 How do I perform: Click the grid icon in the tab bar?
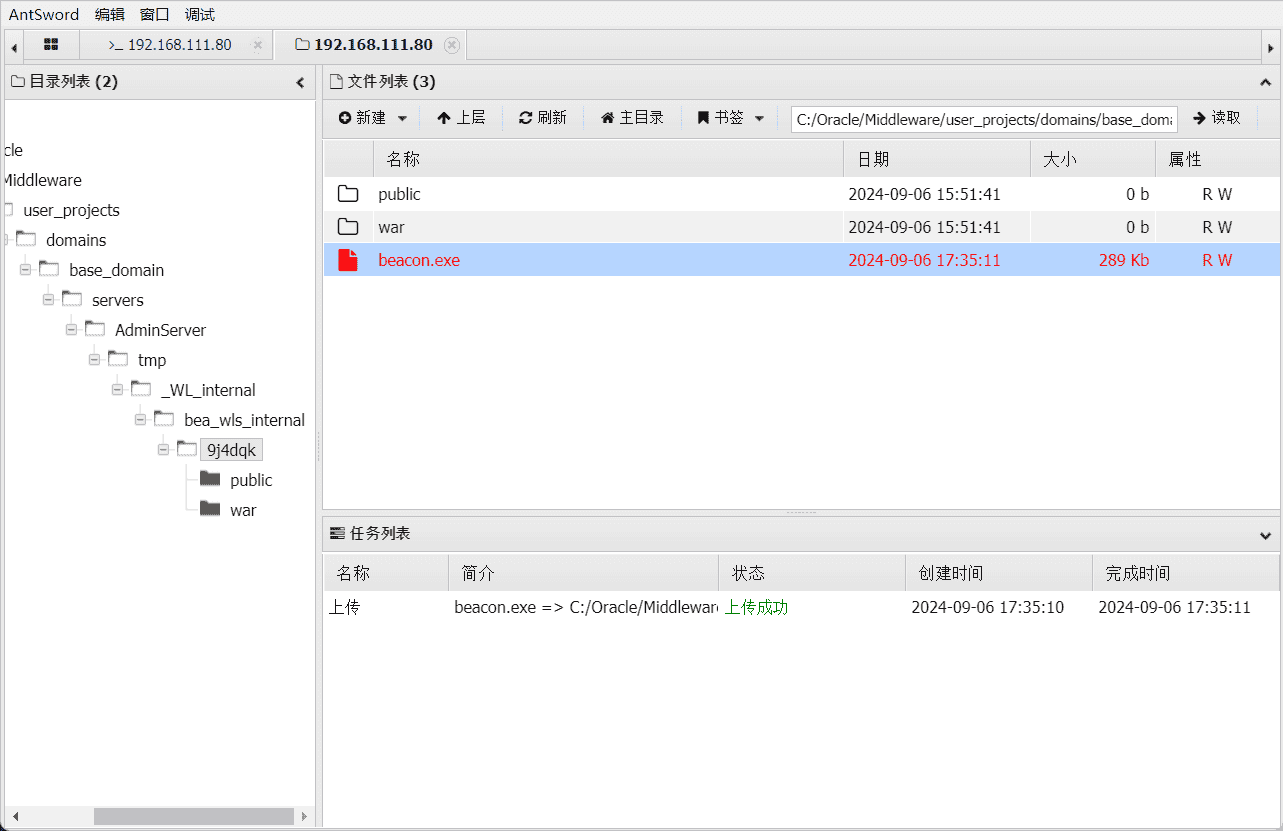(x=51, y=44)
